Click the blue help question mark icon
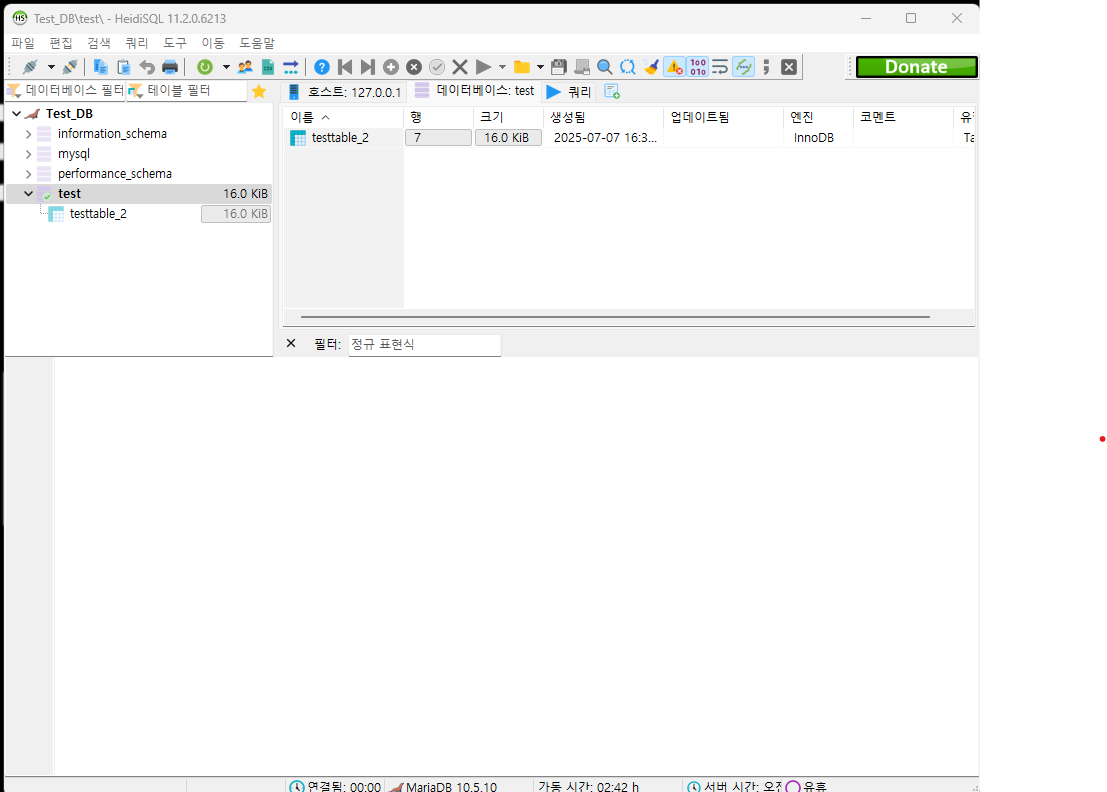This screenshot has width=1107, height=792. pos(322,67)
